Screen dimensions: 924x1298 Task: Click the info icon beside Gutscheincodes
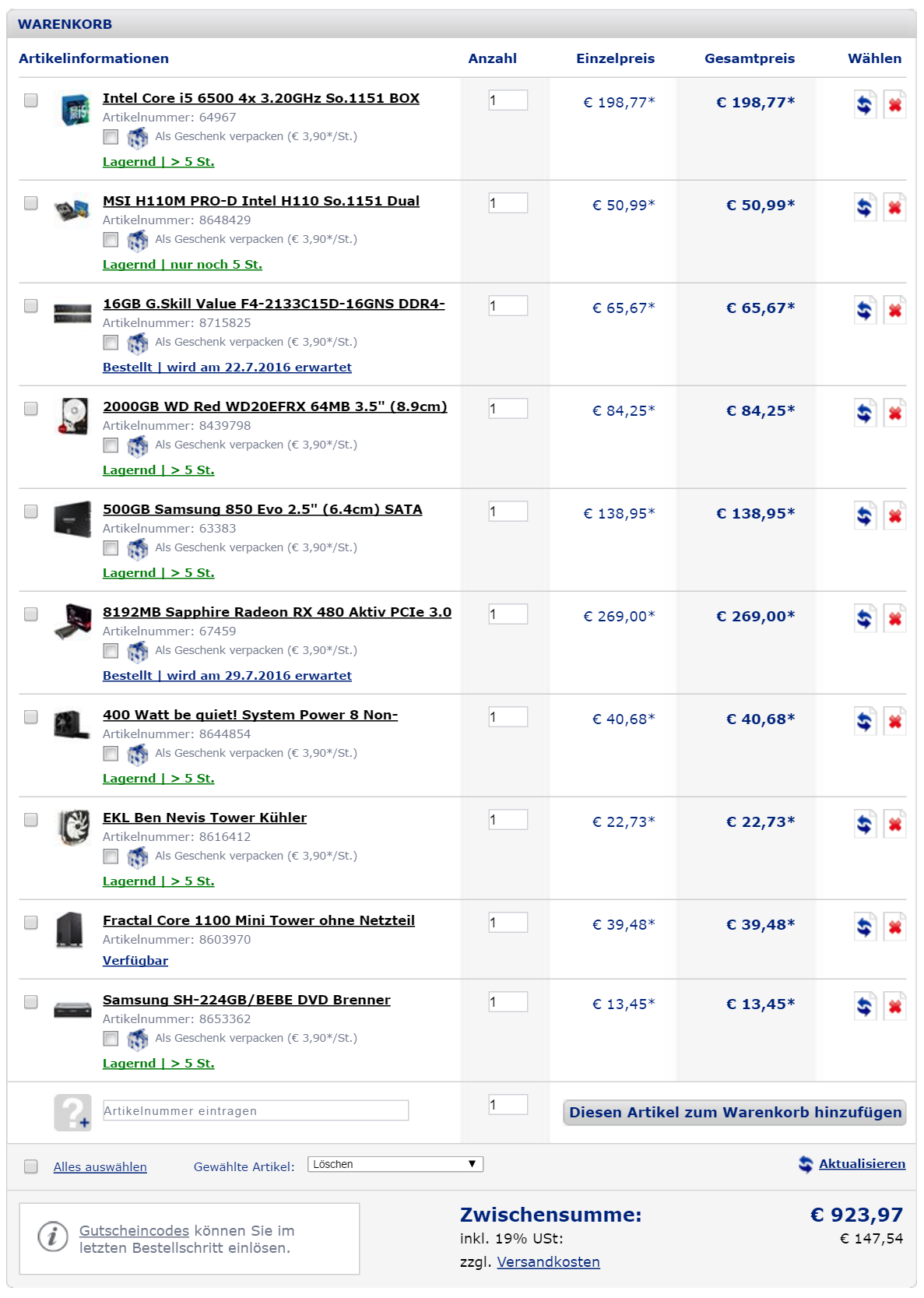[x=53, y=1236]
